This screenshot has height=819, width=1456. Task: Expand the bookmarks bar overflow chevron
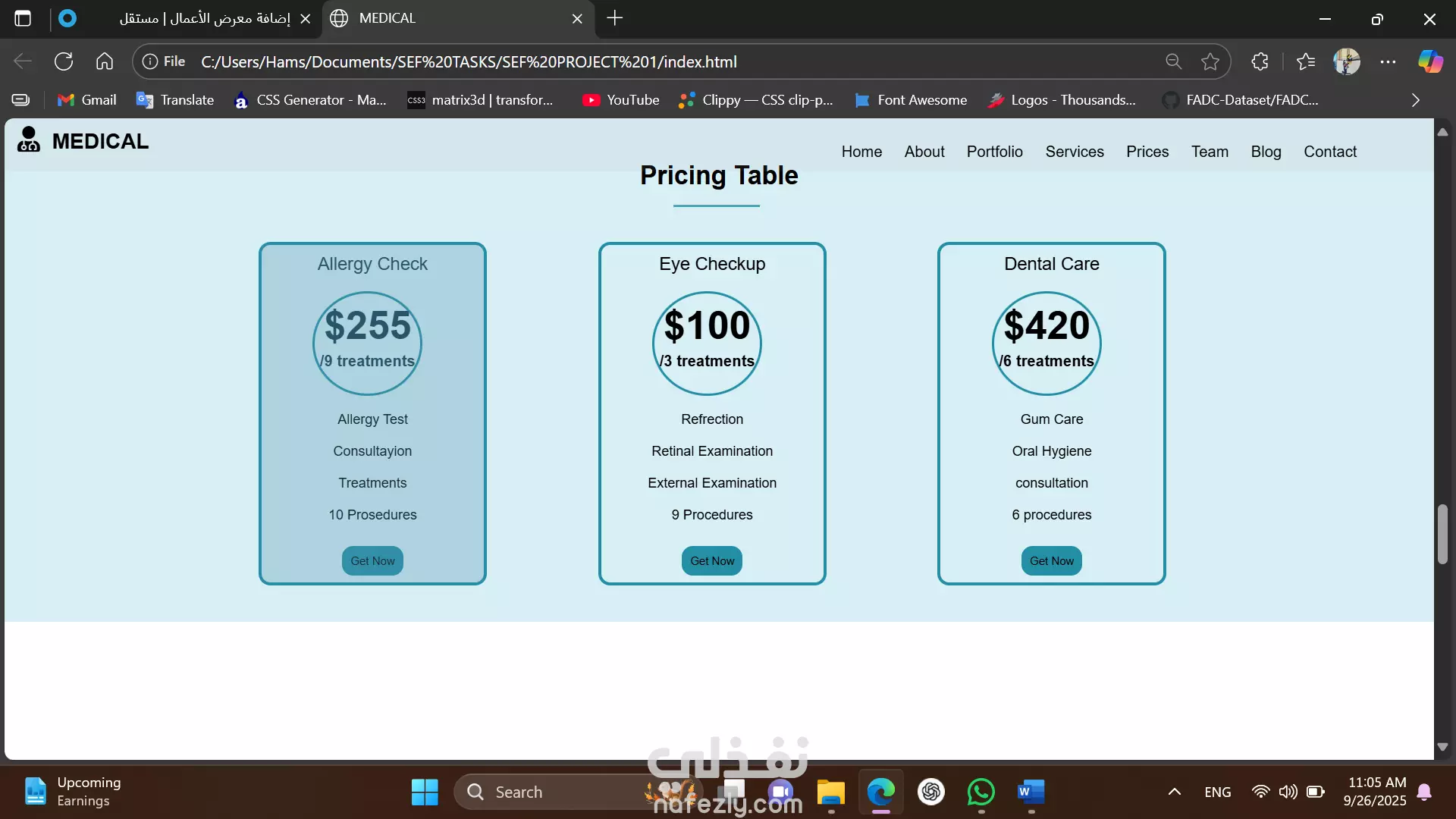coord(1415,100)
